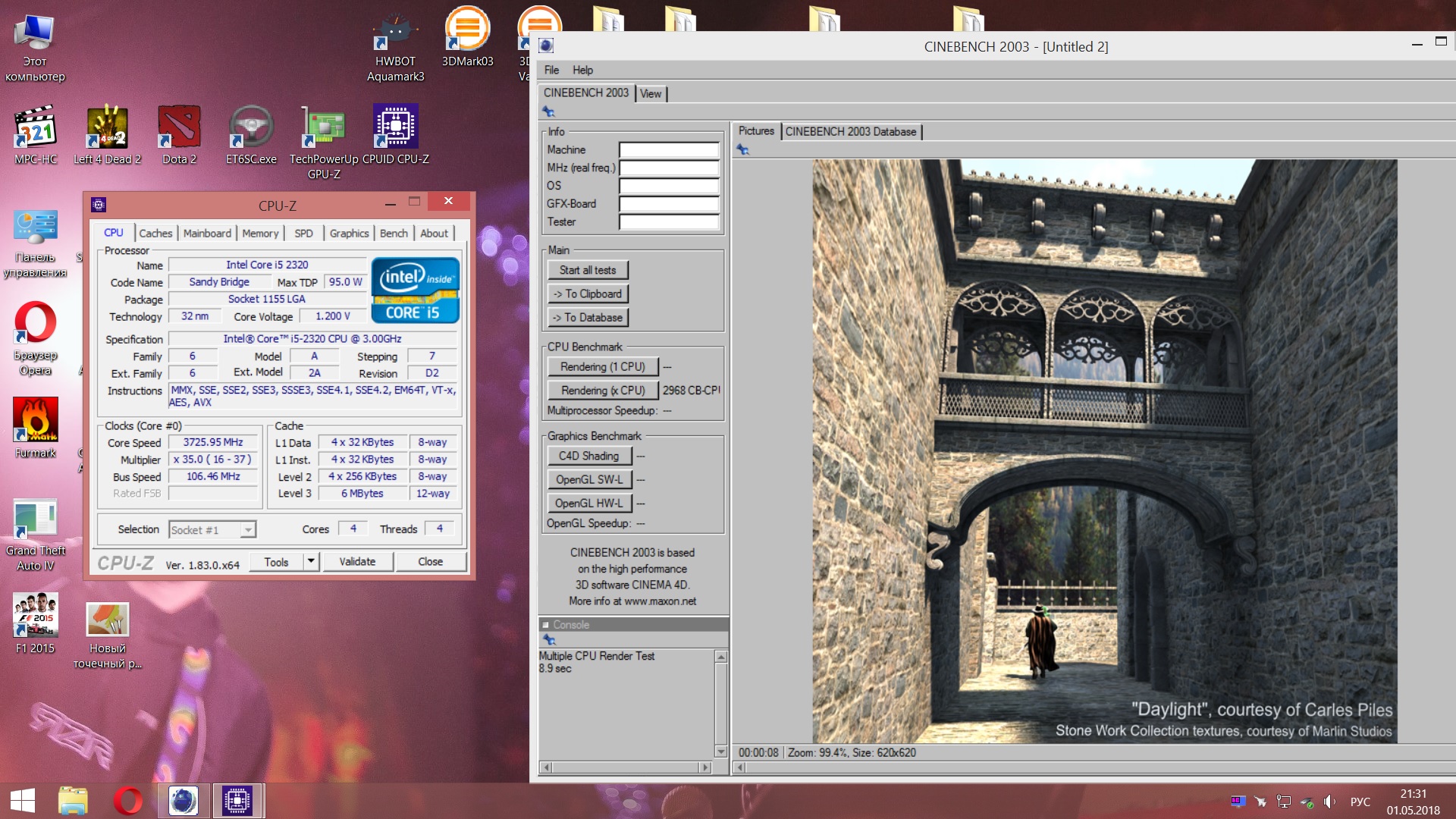Open Opera from the taskbar
The image size is (1456, 819).
tap(128, 801)
